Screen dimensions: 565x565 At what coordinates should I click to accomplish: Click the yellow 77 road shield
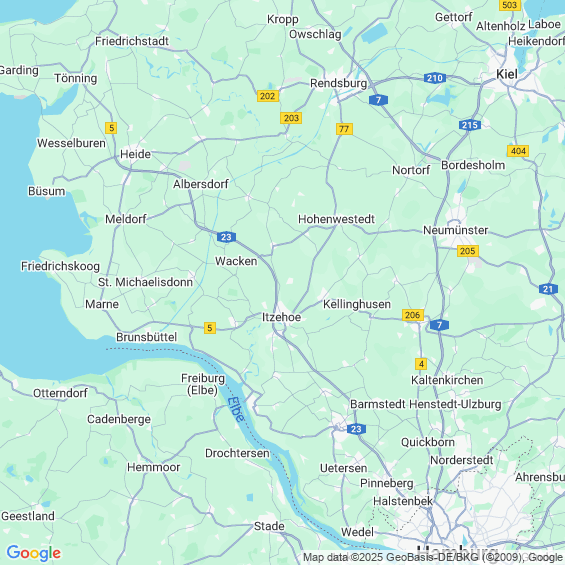click(x=344, y=129)
